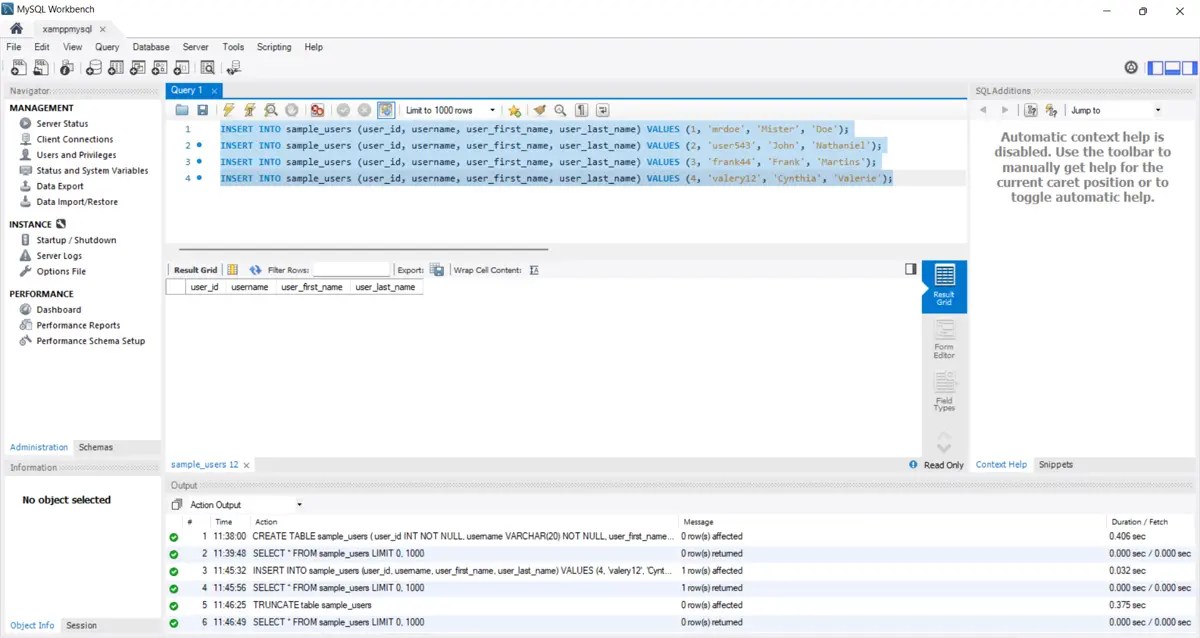Open the beautify/reformat SQL script icon
This screenshot has height=638, width=1200.
click(x=539, y=110)
